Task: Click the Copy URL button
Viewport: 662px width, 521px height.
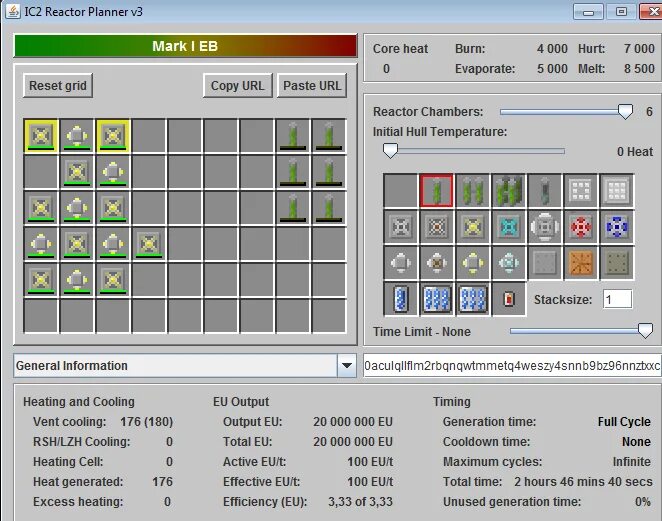Action: (x=238, y=86)
